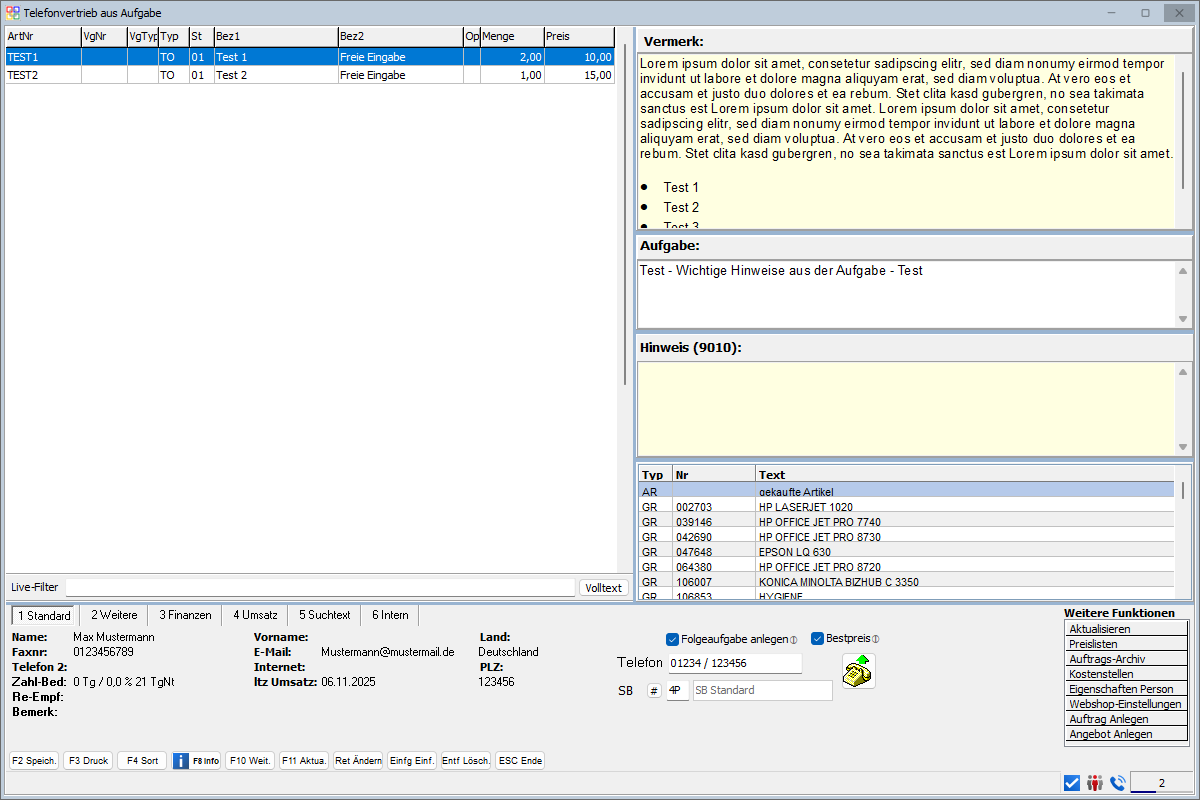Click into the Live-Filter input field

point(320,588)
